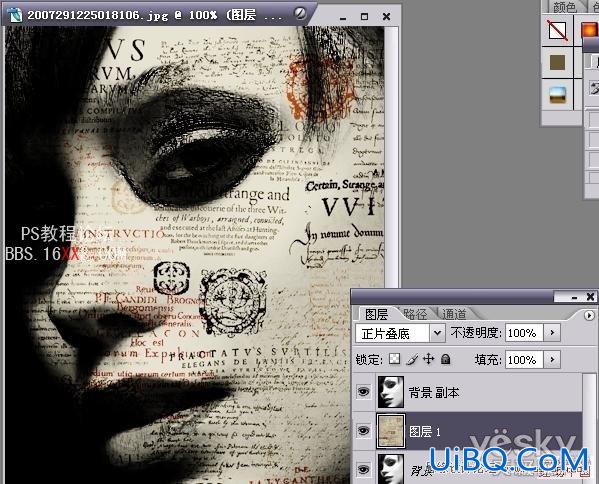Toggle lock transparent pixels icon
This screenshot has width=599, height=484.
395,359
